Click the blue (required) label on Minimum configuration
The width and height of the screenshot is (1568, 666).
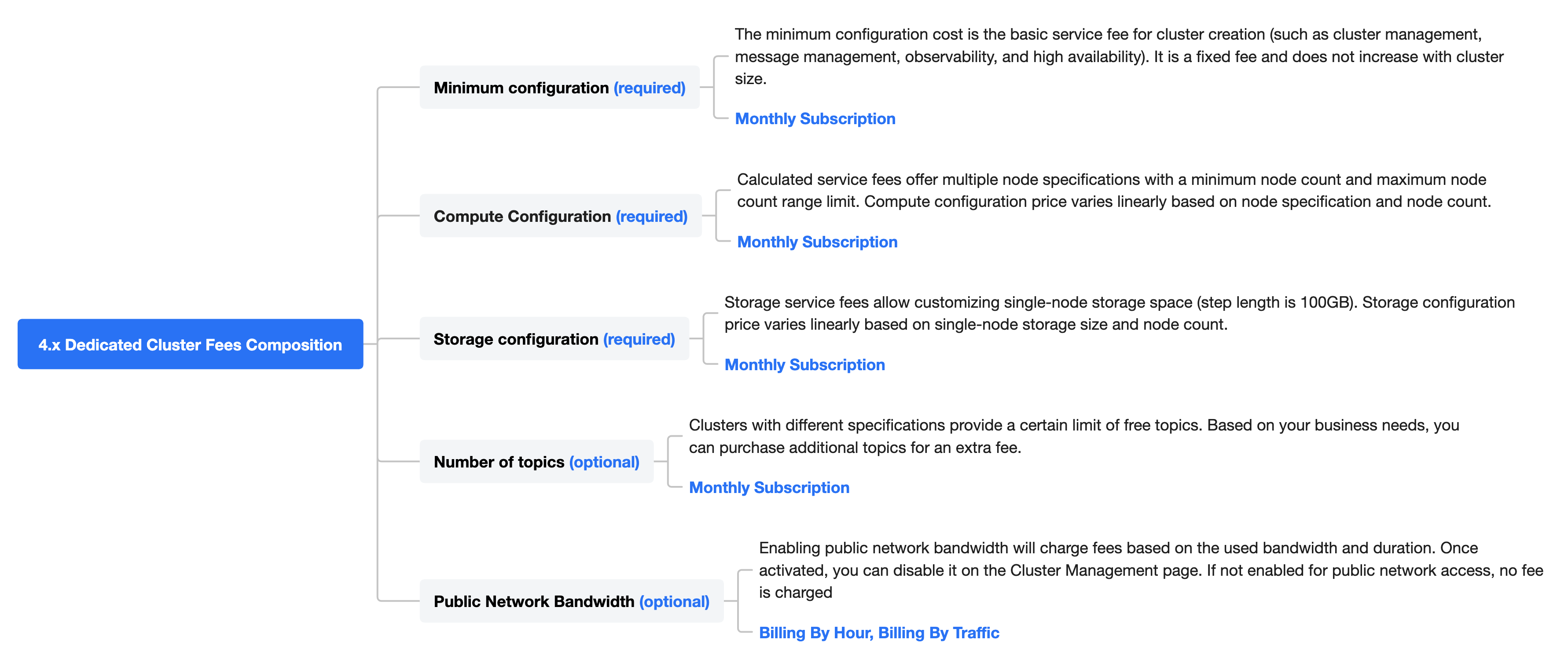point(649,88)
